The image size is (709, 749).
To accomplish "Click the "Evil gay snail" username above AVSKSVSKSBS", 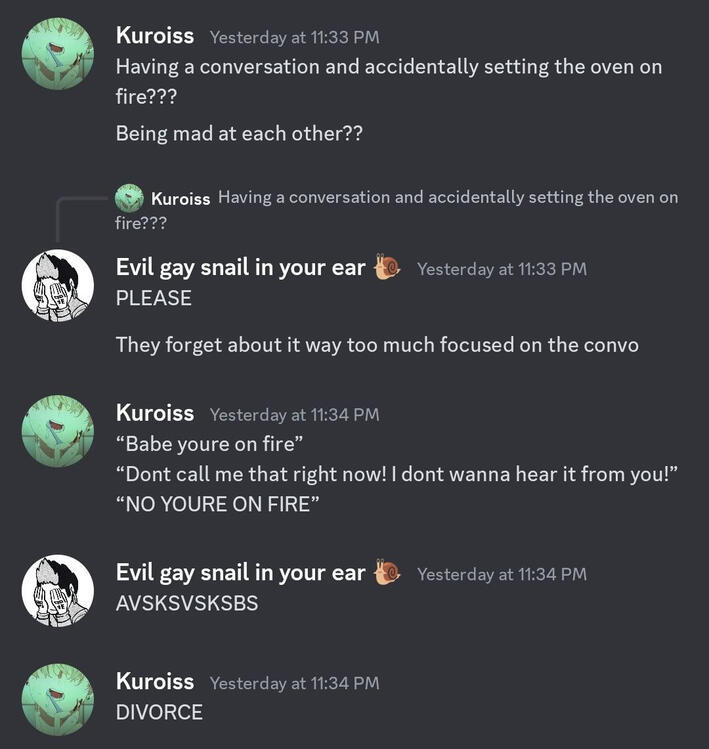I will click(x=240, y=573).
